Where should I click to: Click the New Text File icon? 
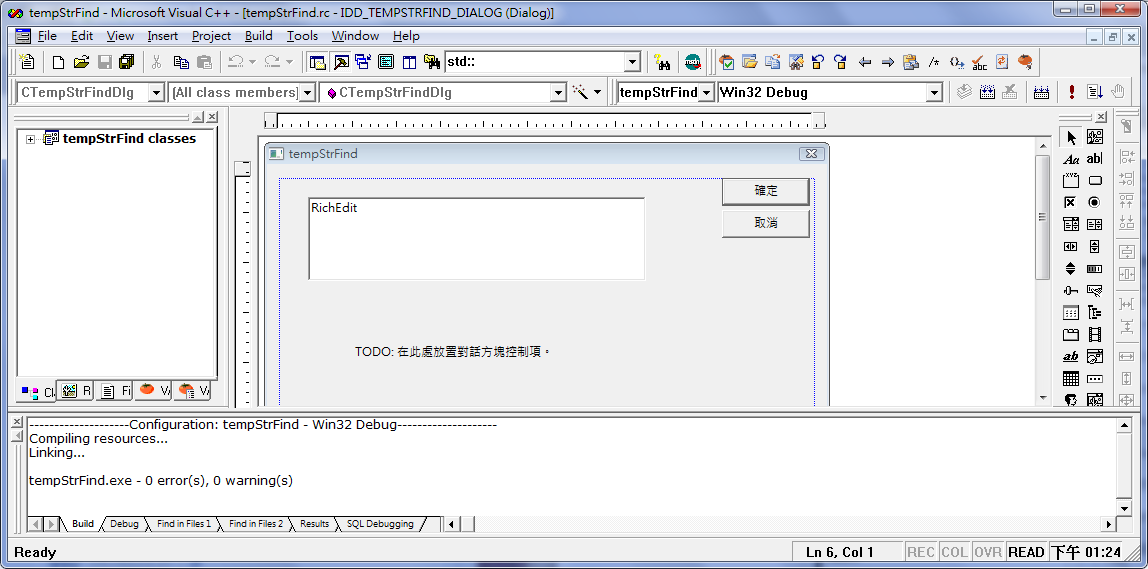click(59, 62)
